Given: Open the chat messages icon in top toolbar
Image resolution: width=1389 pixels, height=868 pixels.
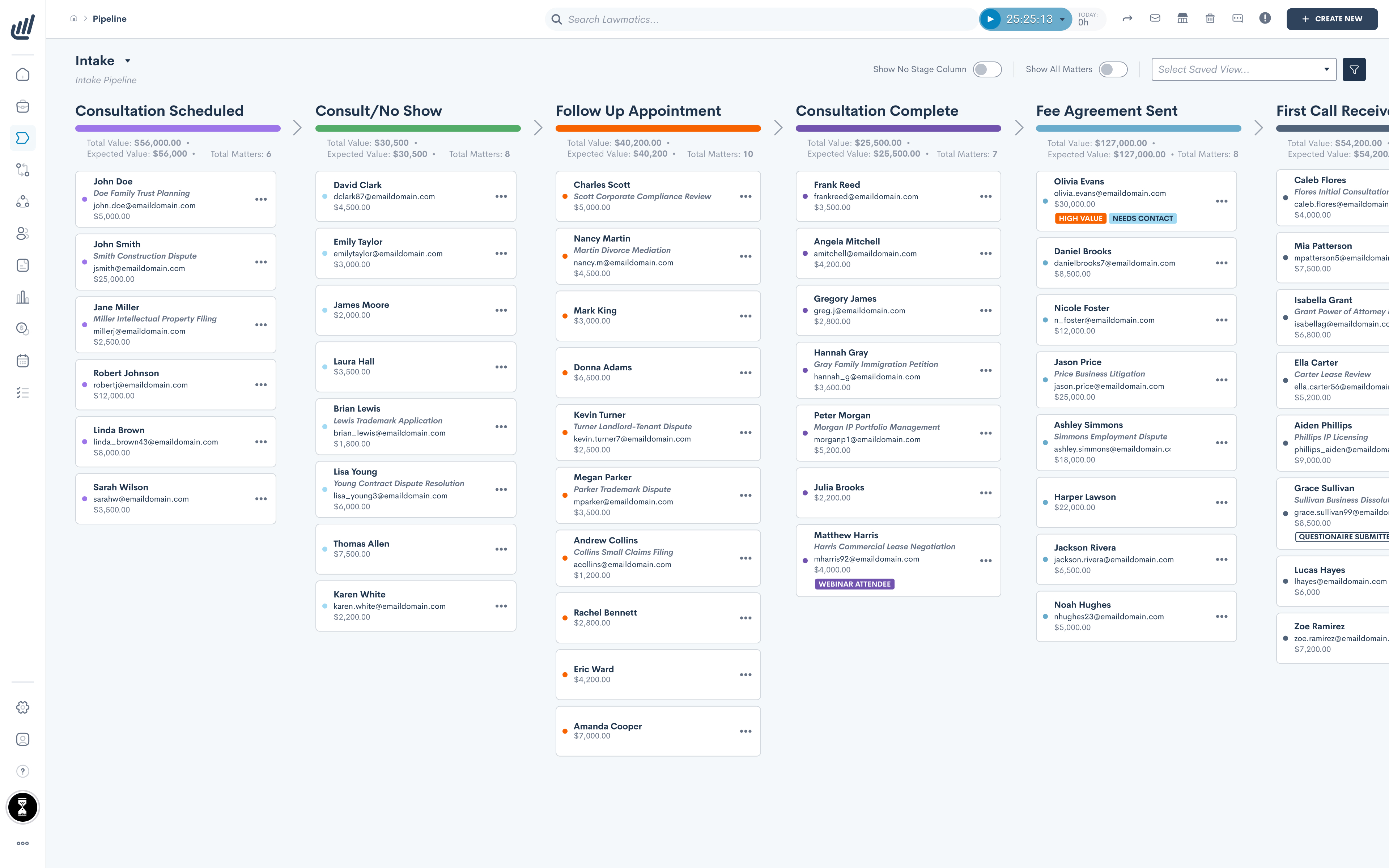Looking at the screenshot, I should pyautogui.click(x=1237, y=18).
